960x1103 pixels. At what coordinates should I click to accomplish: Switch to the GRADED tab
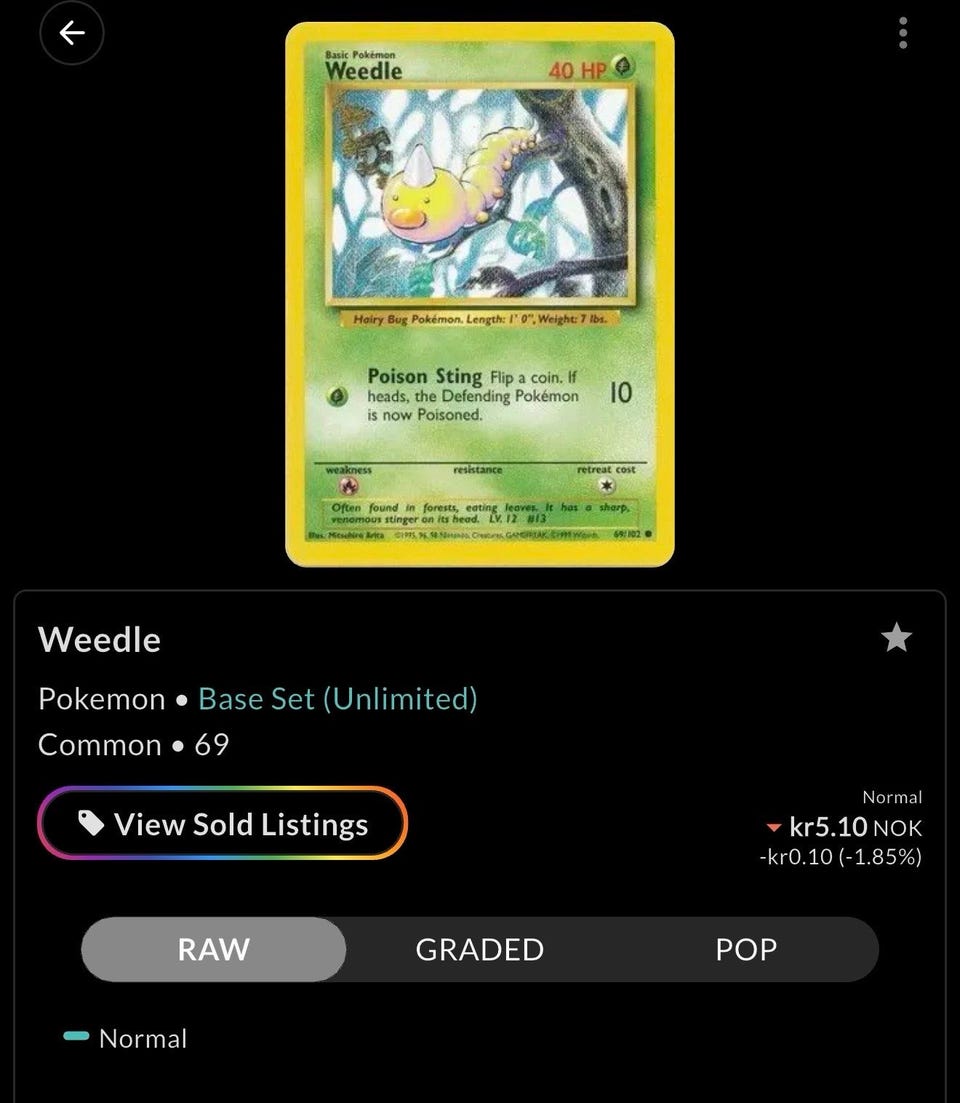pyautogui.click(x=480, y=949)
